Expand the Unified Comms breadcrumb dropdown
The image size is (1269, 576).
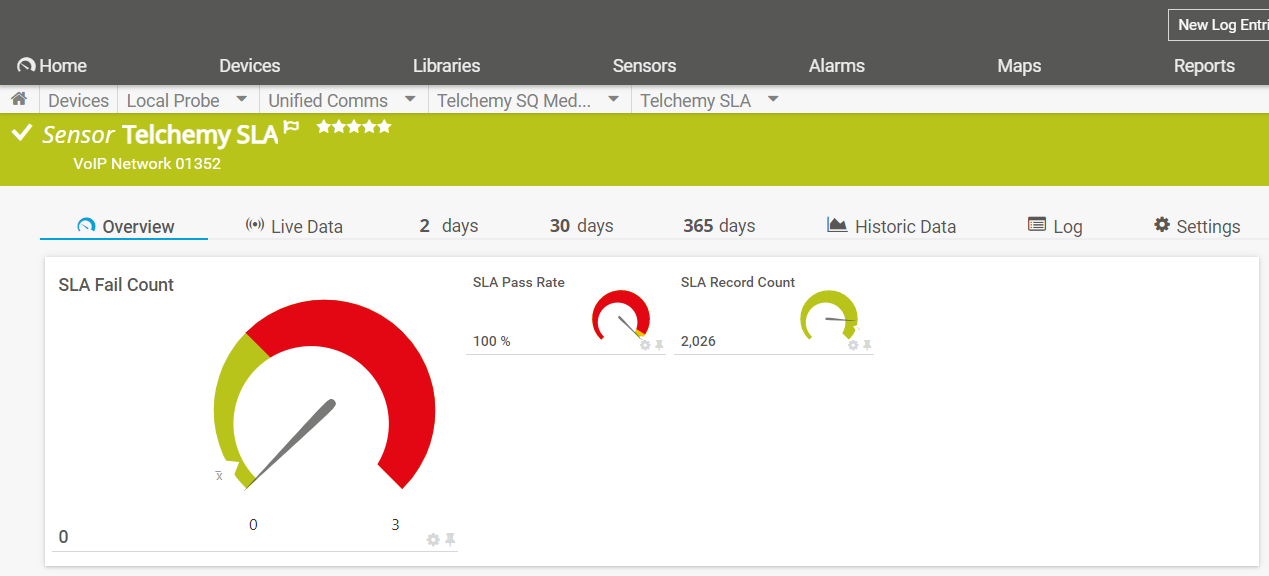click(410, 100)
